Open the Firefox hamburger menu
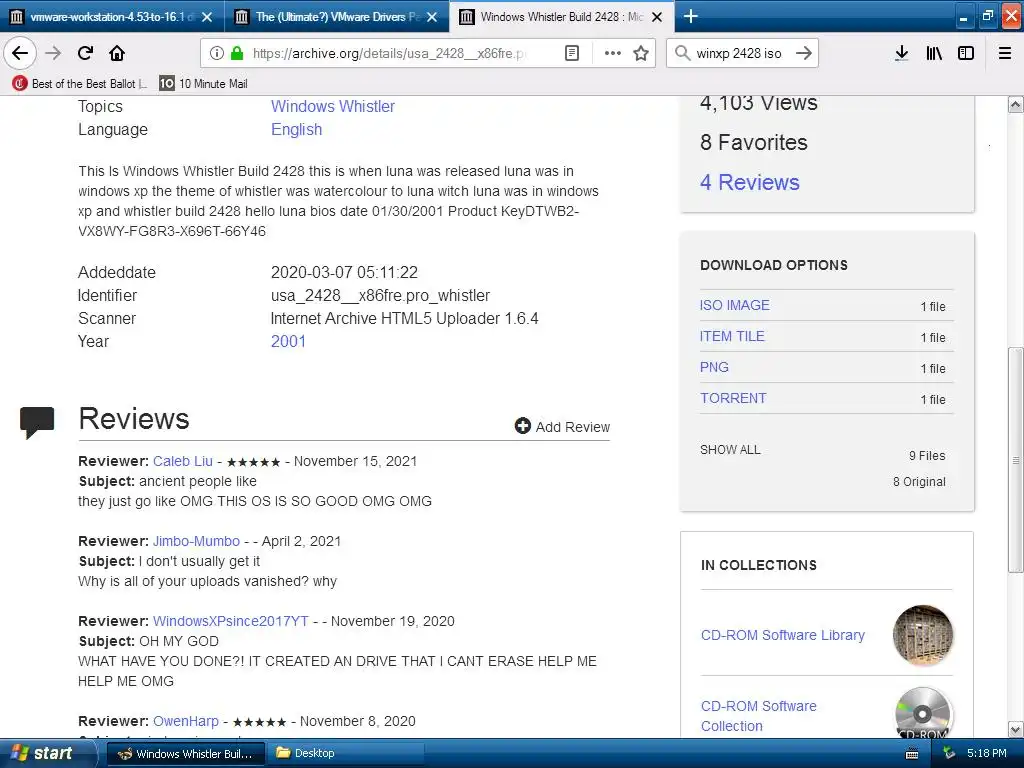The image size is (1024, 768). tap(1005, 53)
